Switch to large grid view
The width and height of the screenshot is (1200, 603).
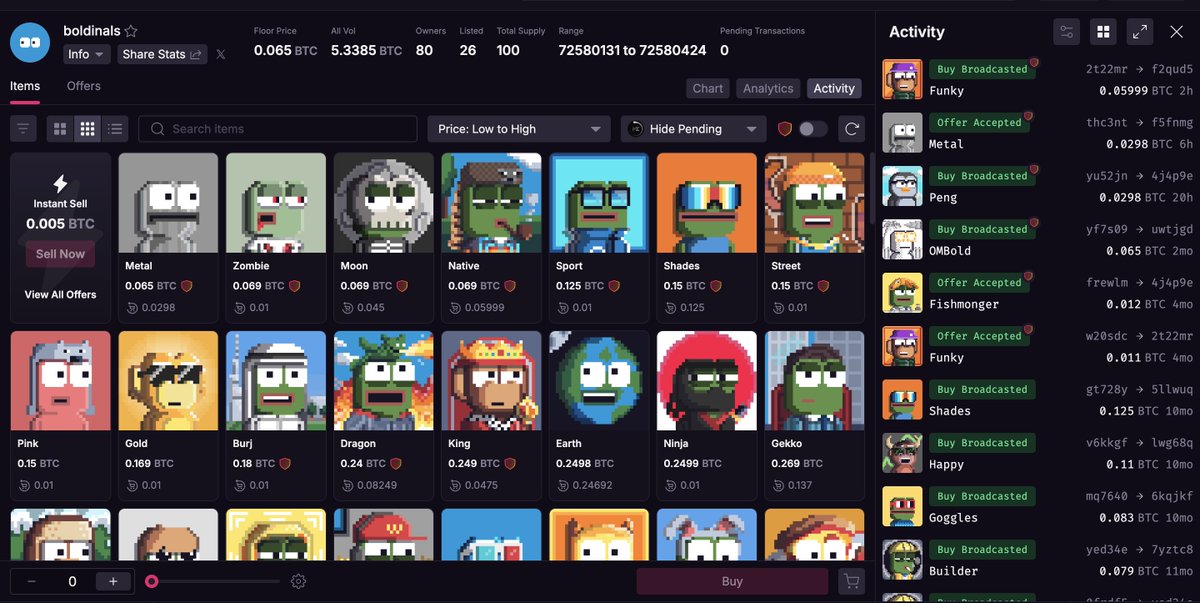pyautogui.click(x=60, y=129)
